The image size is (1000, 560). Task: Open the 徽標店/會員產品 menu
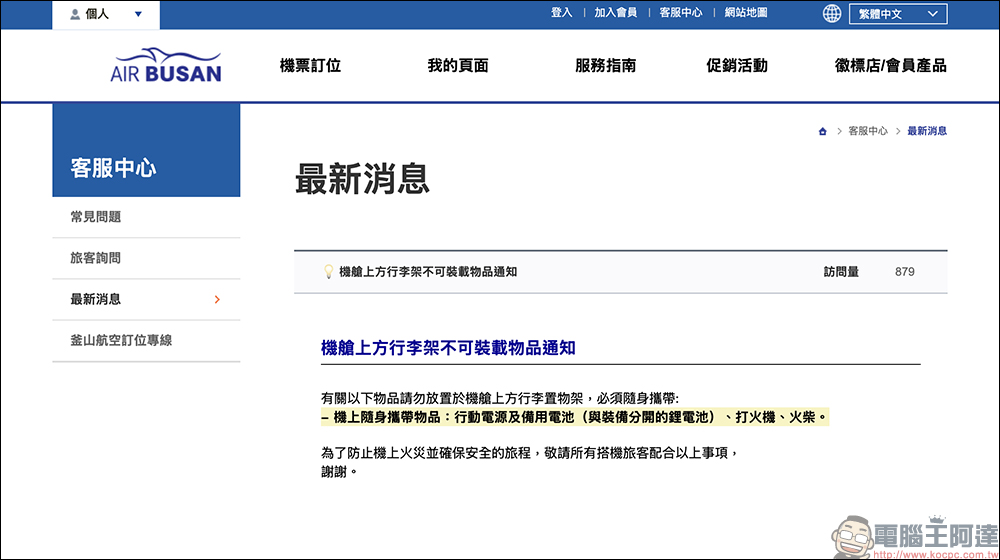coord(890,65)
